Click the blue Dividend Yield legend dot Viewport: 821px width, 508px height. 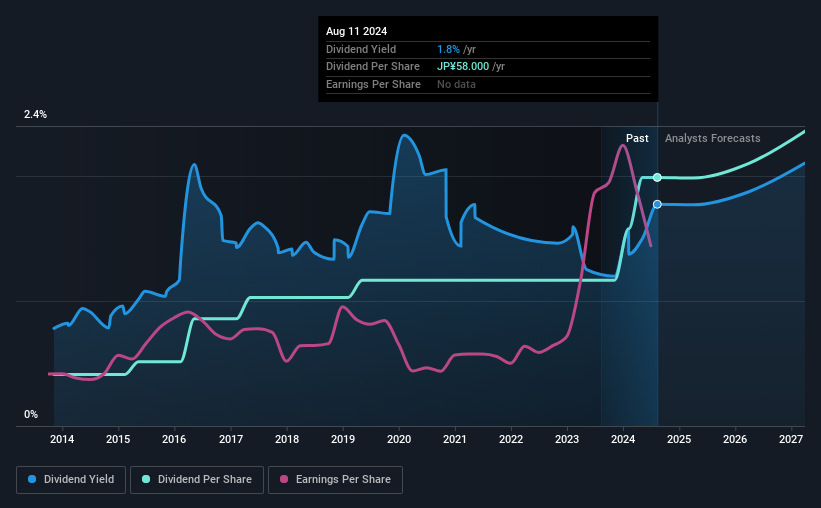tap(32, 479)
